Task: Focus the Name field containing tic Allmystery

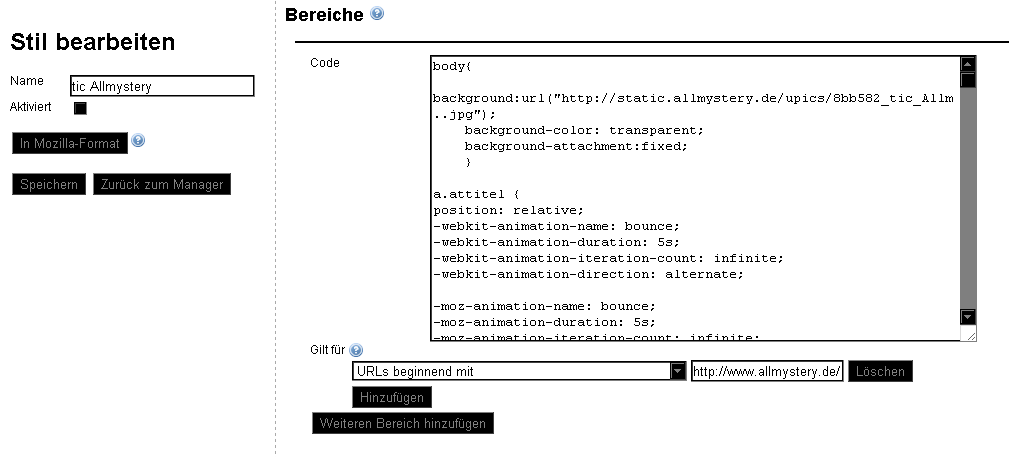Action: click(x=162, y=86)
